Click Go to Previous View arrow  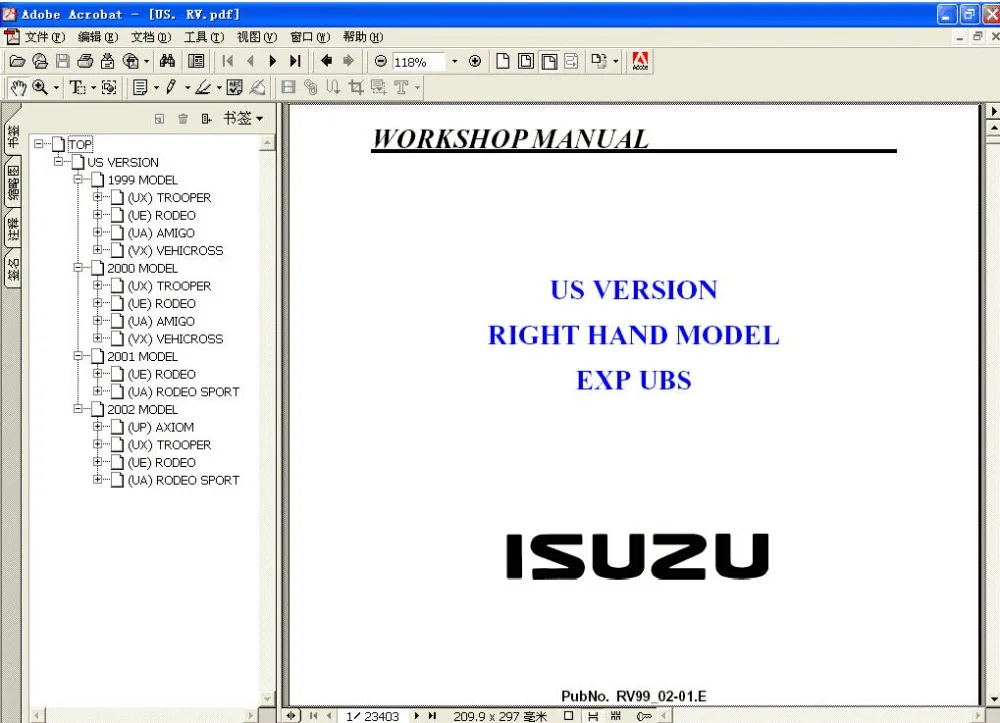(327, 61)
